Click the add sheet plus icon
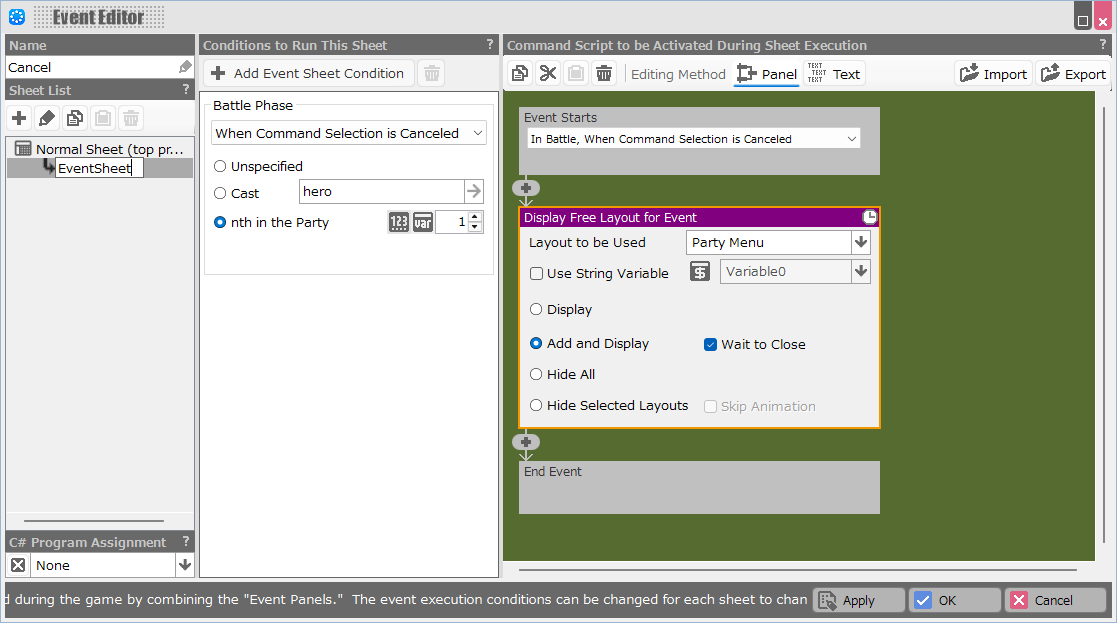 click(19, 118)
